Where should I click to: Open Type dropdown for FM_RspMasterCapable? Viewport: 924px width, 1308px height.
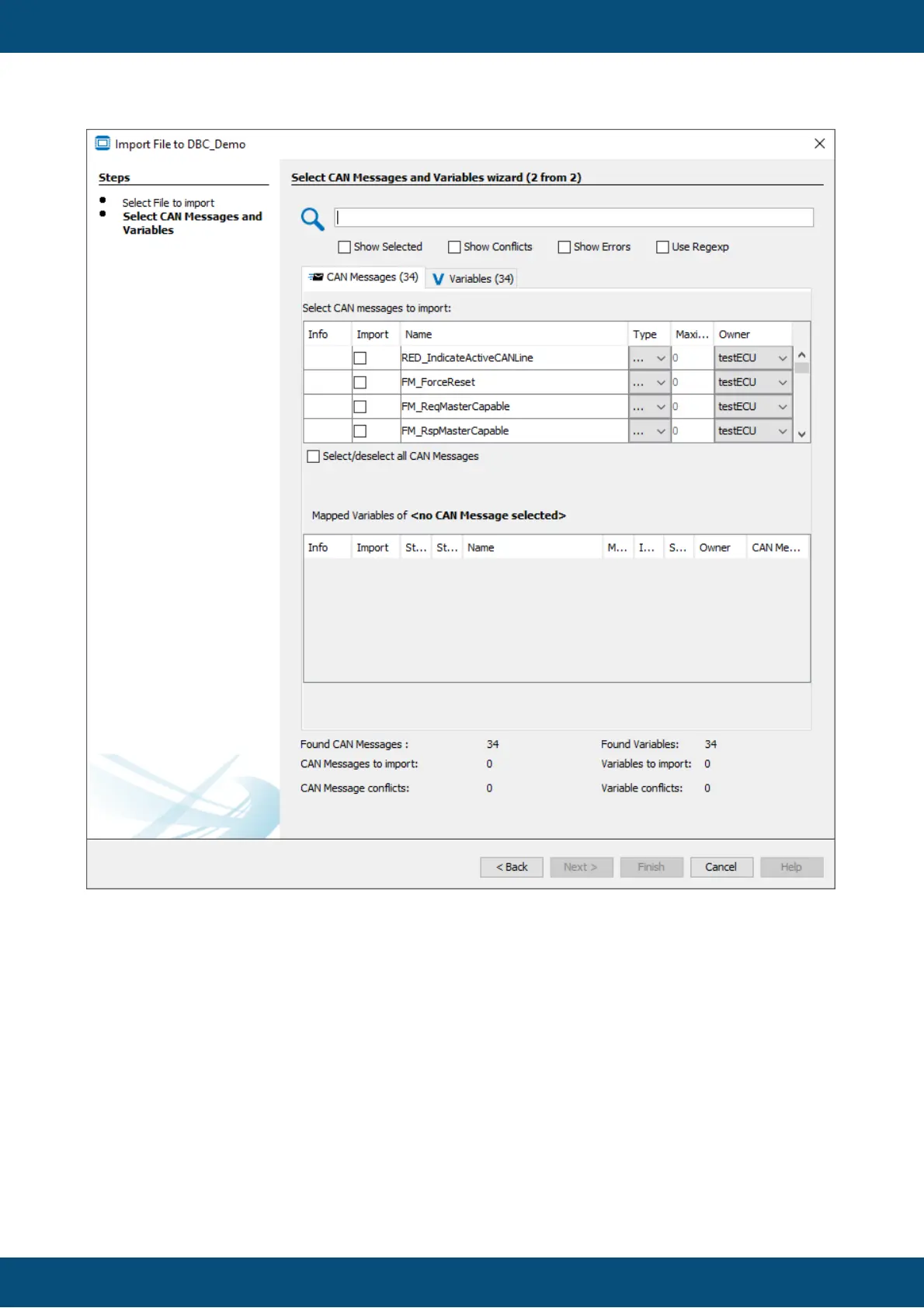point(649,431)
